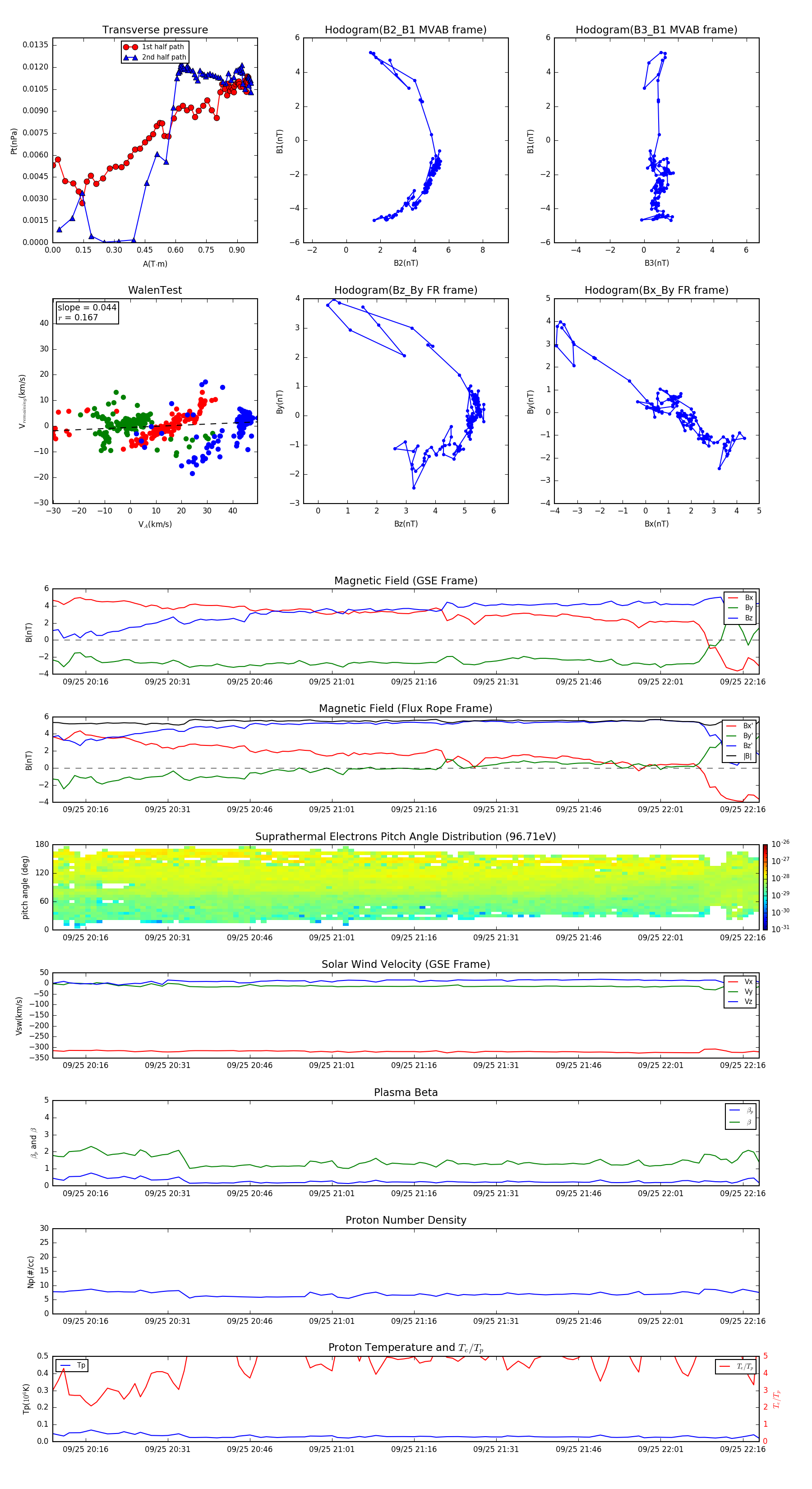Select the |B| entry in flux rope legend
This screenshot has width=812, height=1489.
[740, 756]
